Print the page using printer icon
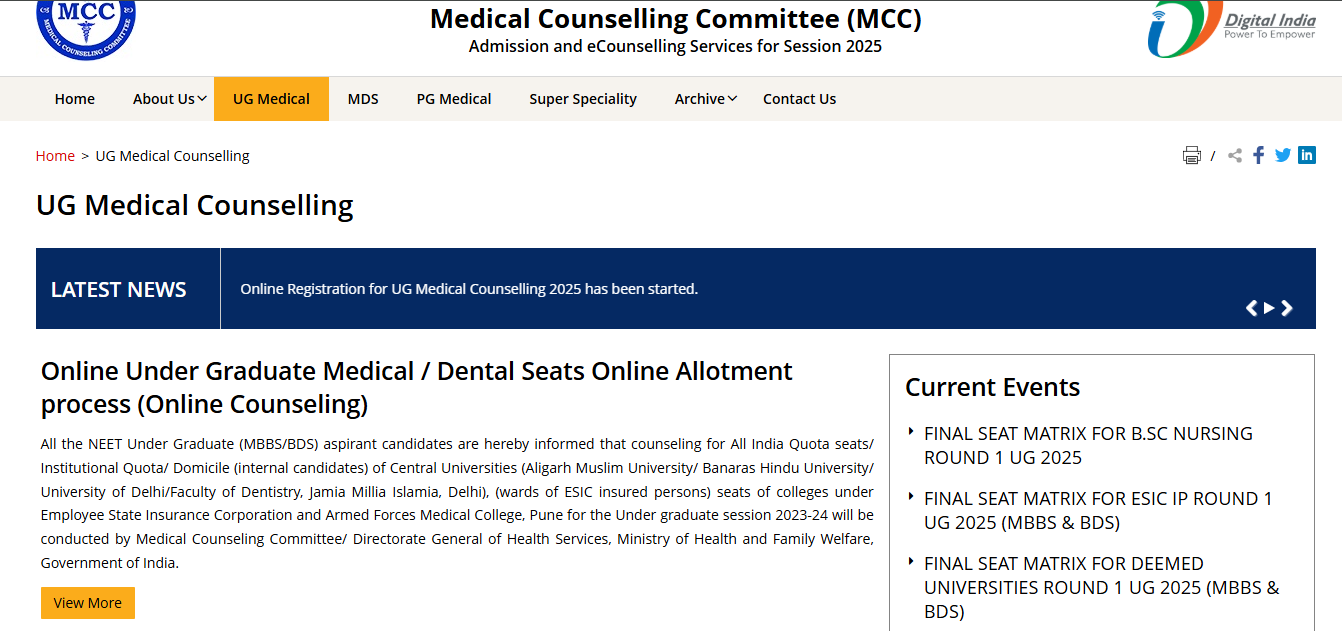1342x631 pixels. pyautogui.click(x=1192, y=155)
